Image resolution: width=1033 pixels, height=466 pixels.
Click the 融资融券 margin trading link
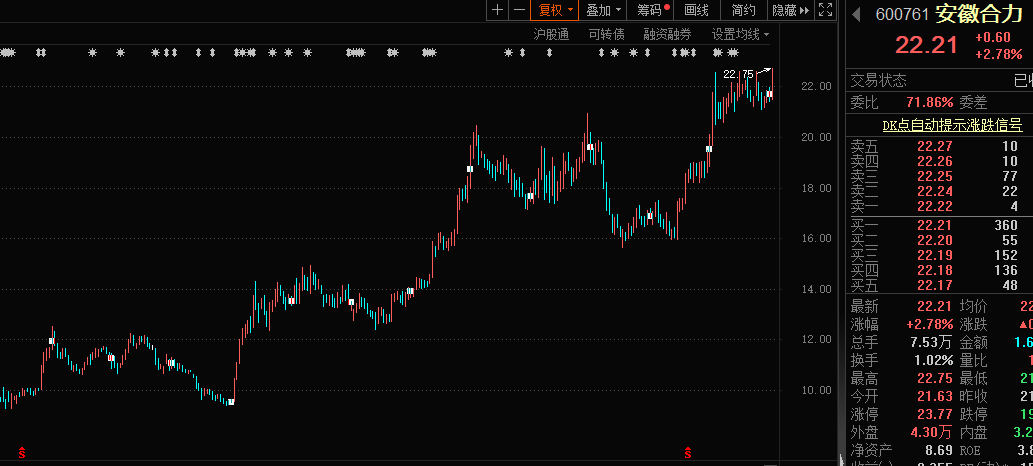click(667, 34)
